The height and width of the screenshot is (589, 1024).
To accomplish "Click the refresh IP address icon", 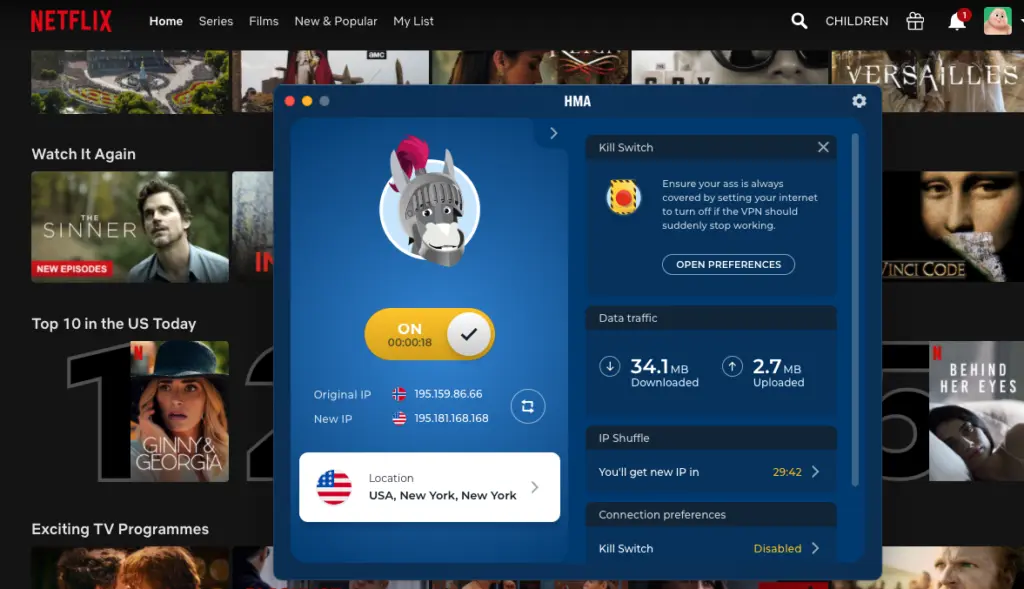I will 528,406.
